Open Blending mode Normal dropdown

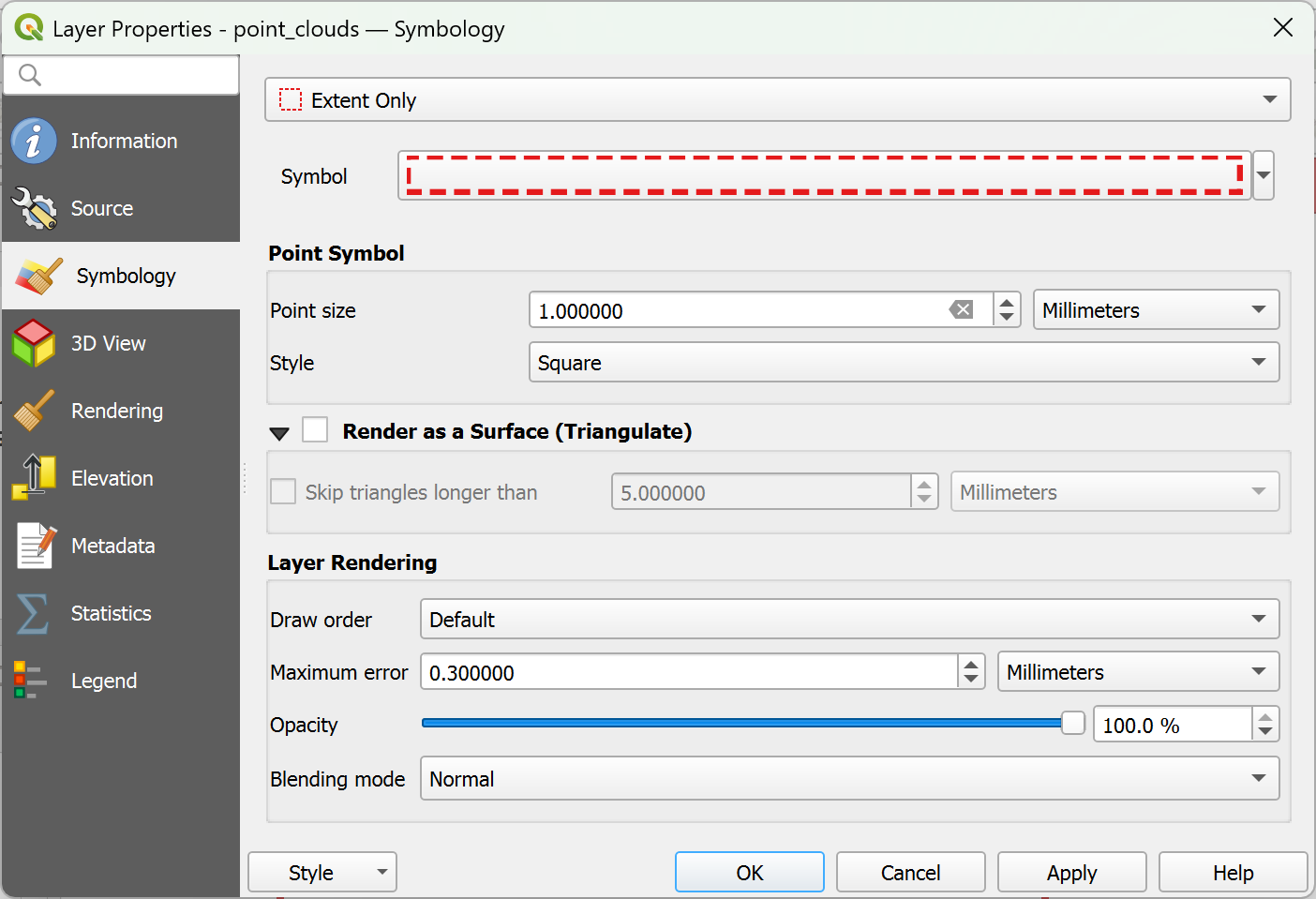point(849,778)
